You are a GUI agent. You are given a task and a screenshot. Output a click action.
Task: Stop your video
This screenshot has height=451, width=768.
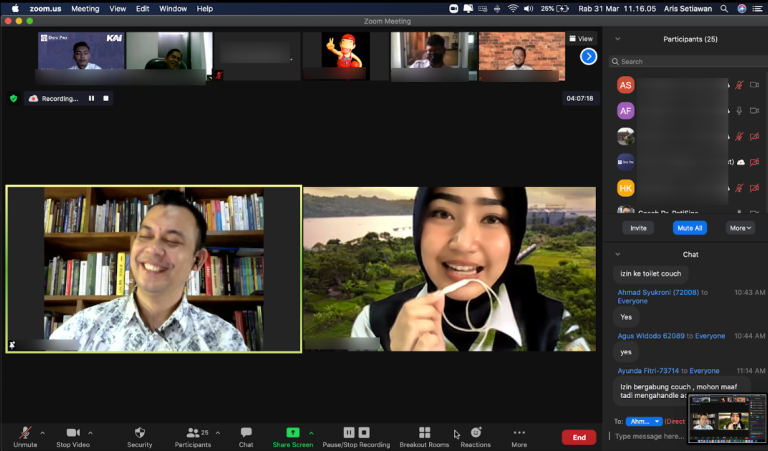click(73, 437)
